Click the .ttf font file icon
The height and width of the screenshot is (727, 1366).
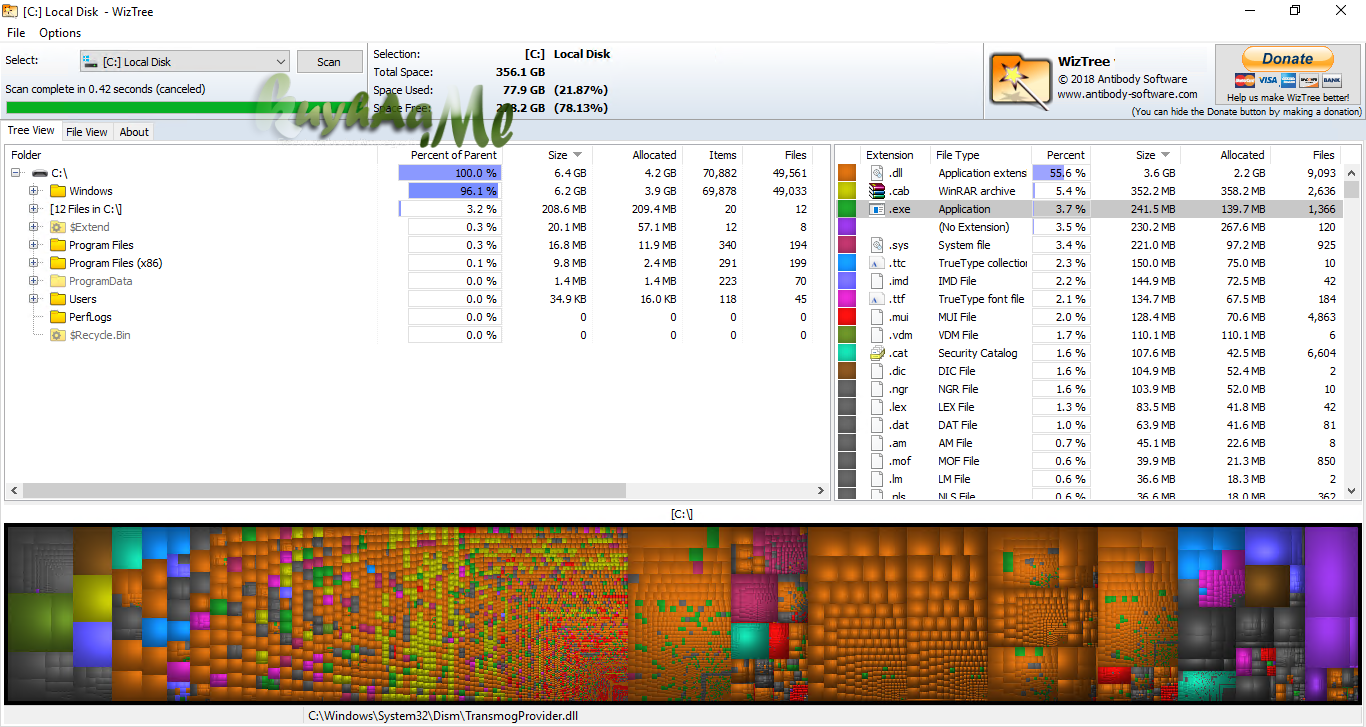877,299
